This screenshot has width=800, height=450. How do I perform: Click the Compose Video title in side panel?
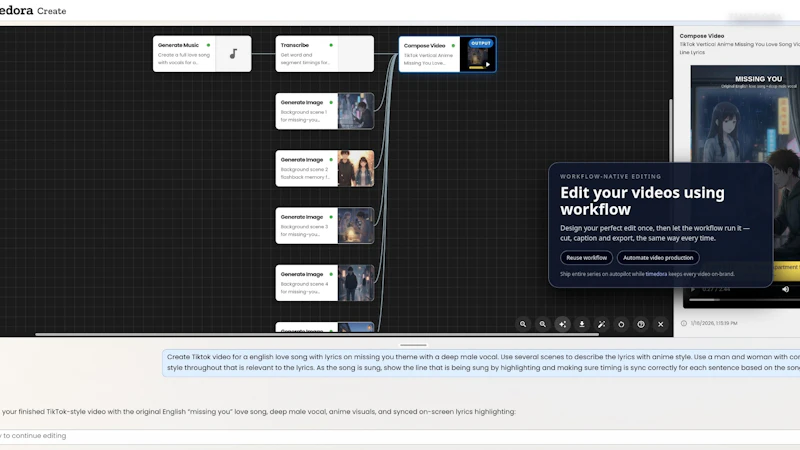tap(702, 36)
